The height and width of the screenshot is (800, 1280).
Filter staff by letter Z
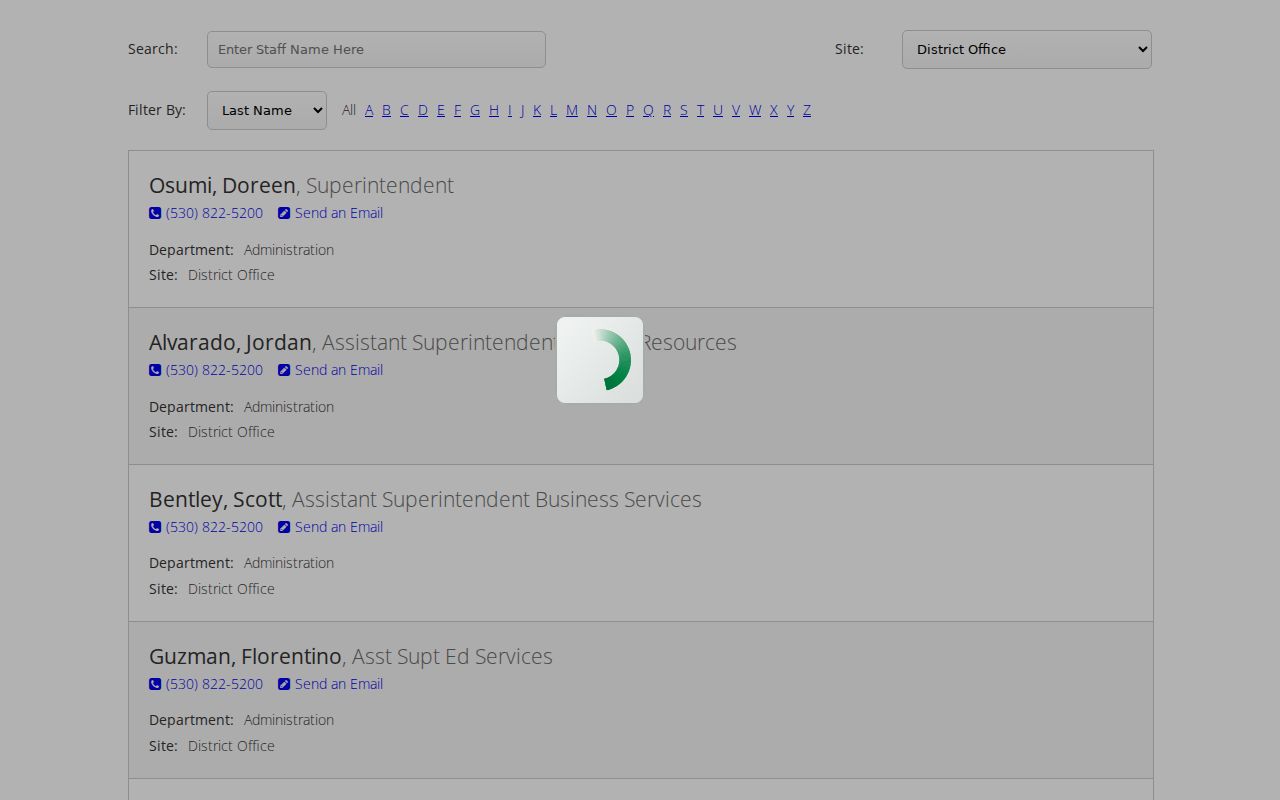point(807,110)
